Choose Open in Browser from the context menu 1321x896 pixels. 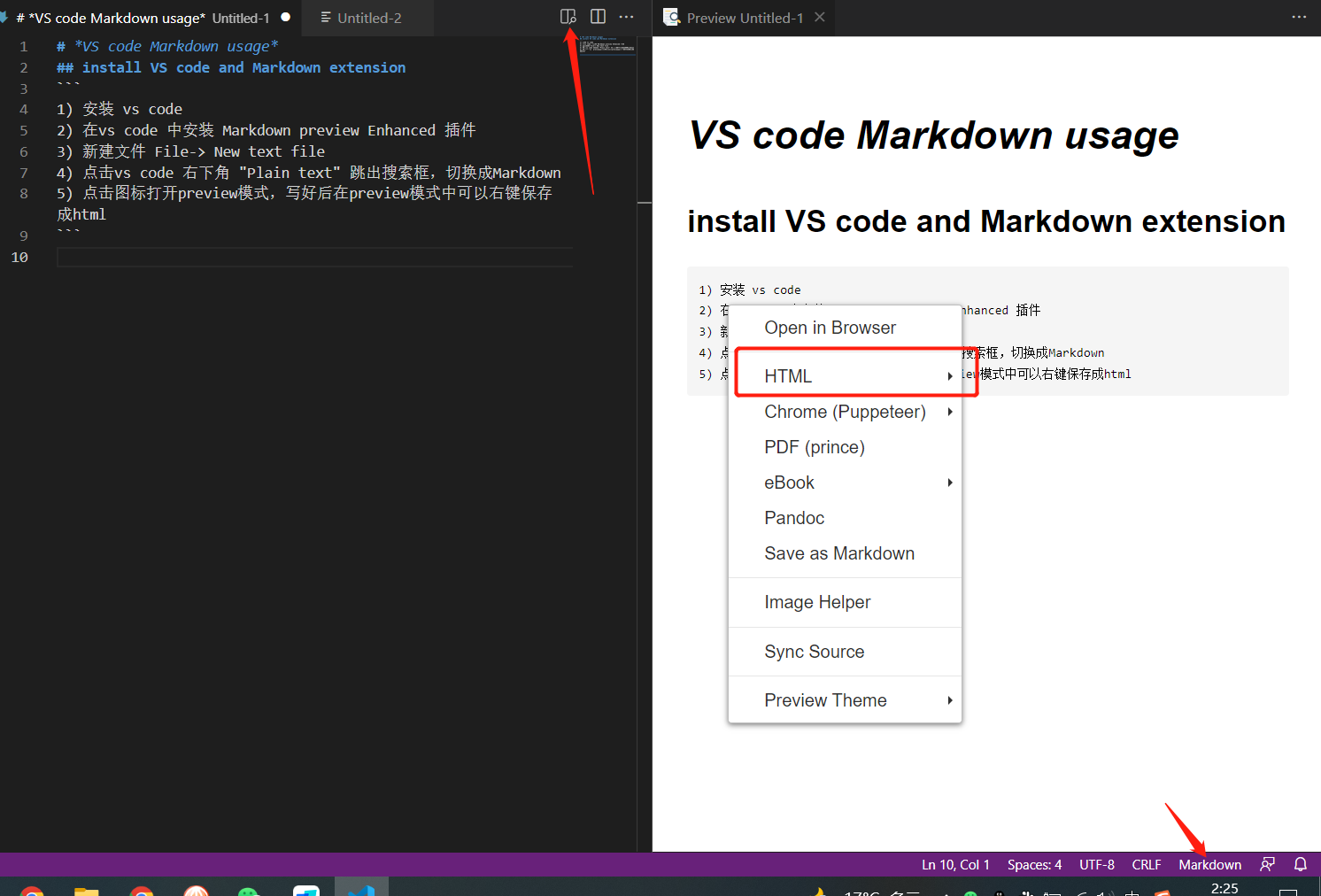[845, 328]
